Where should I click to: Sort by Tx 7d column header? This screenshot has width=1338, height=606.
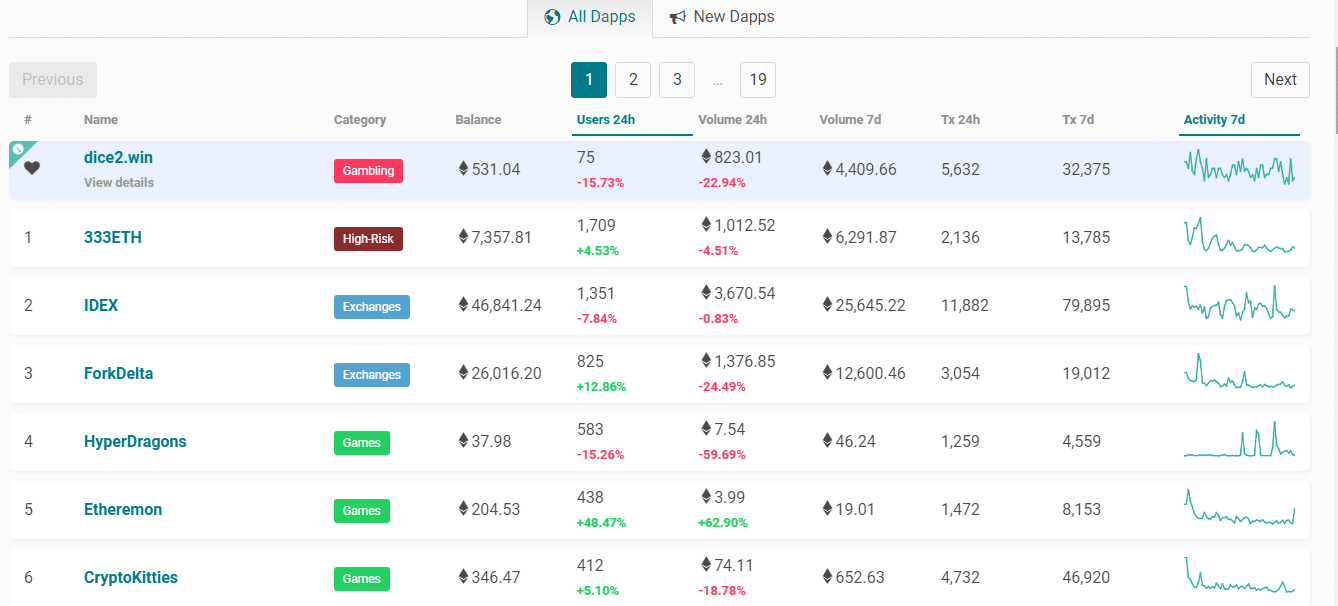click(x=1078, y=120)
